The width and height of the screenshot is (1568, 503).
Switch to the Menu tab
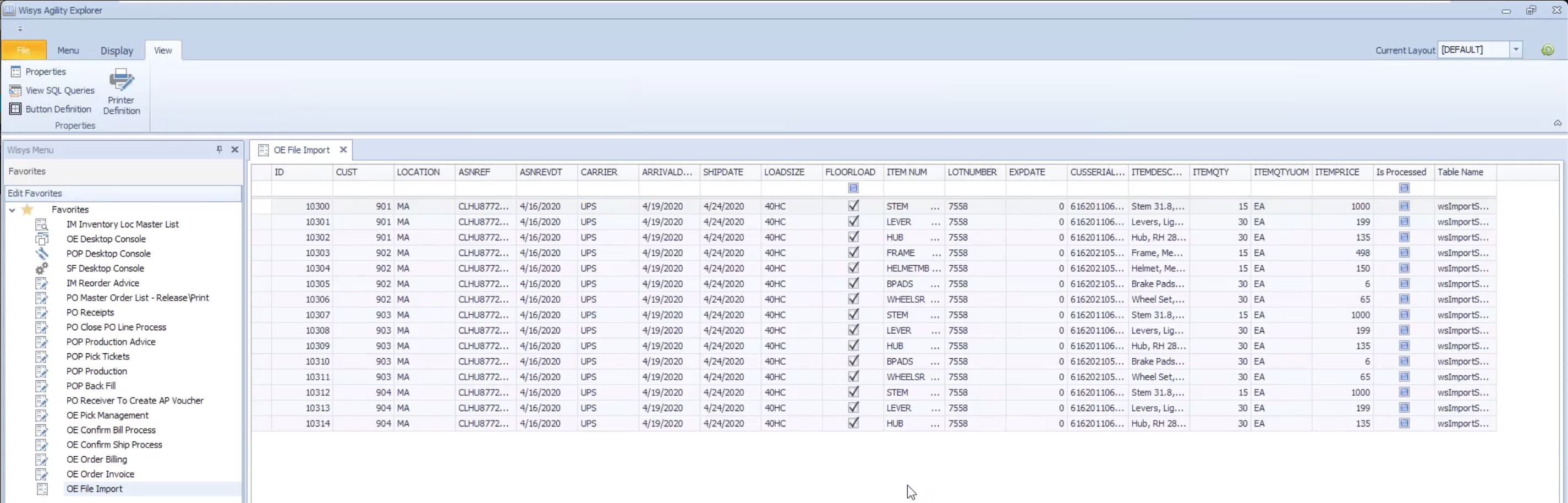(x=68, y=51)
